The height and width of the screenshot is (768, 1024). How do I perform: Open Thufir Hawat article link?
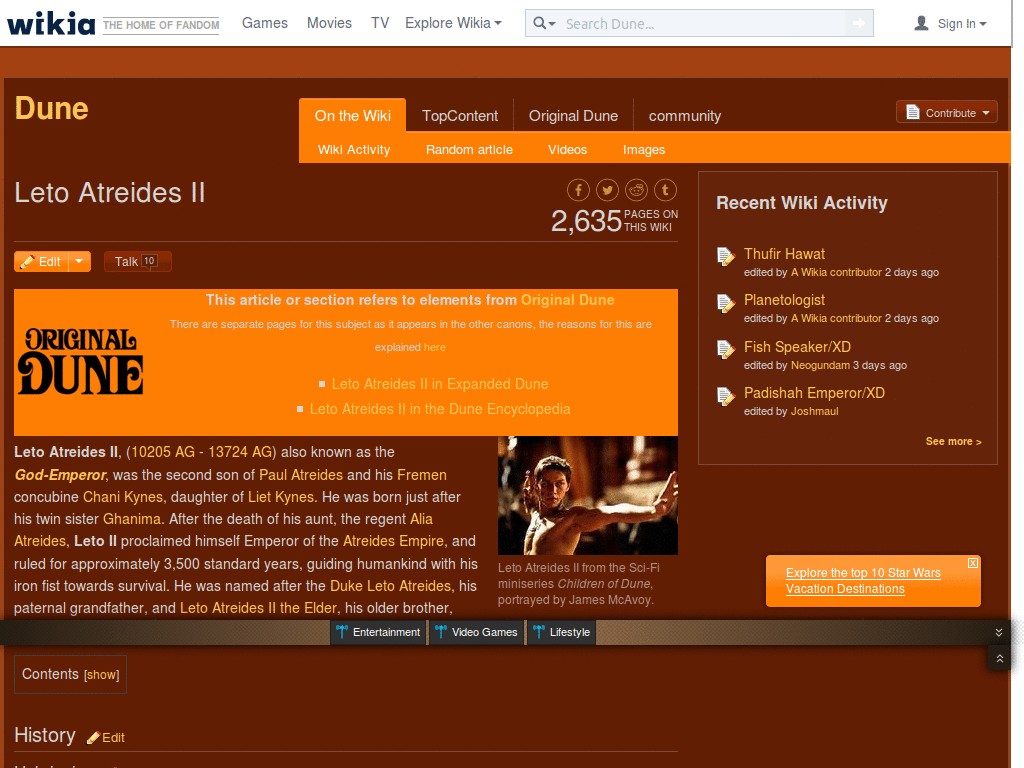point(784,254)
